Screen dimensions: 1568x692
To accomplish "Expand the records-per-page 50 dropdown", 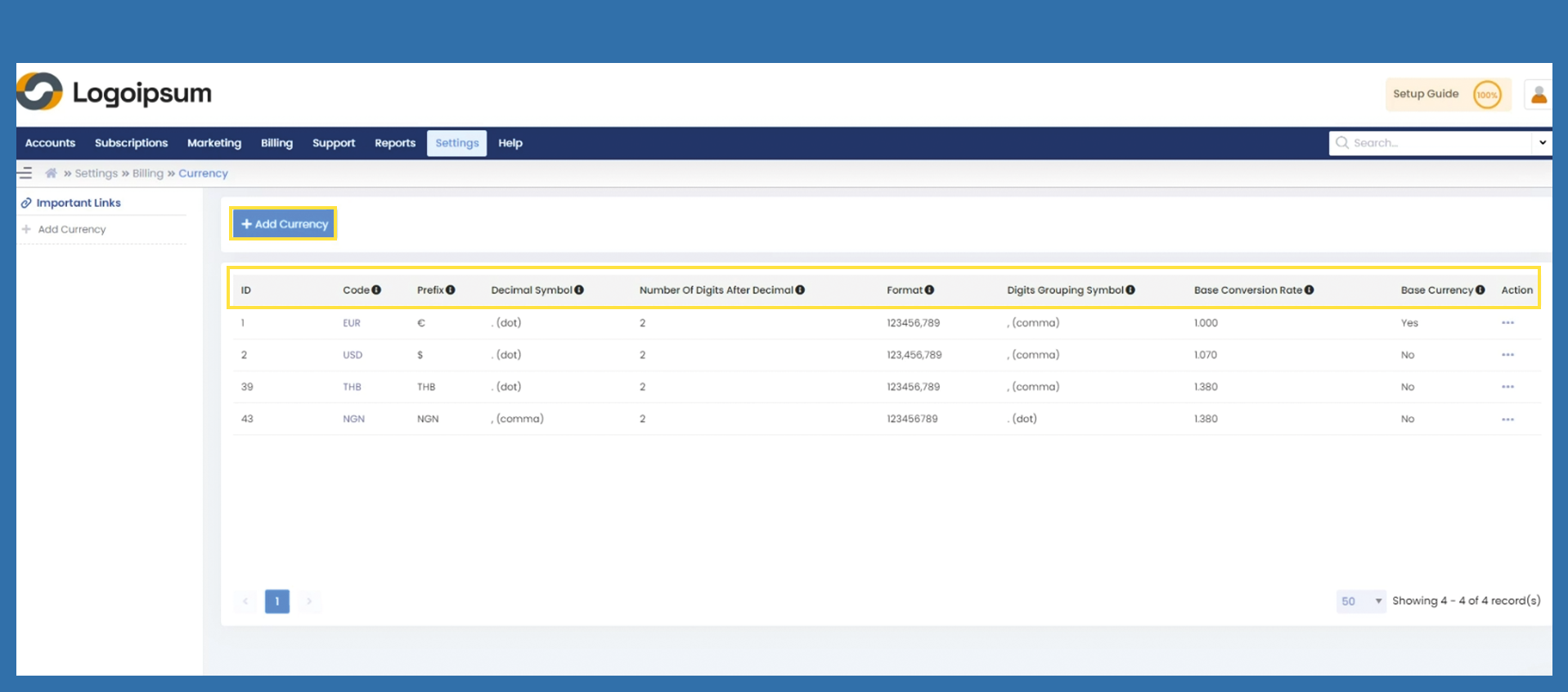I will coord(1360,601).
